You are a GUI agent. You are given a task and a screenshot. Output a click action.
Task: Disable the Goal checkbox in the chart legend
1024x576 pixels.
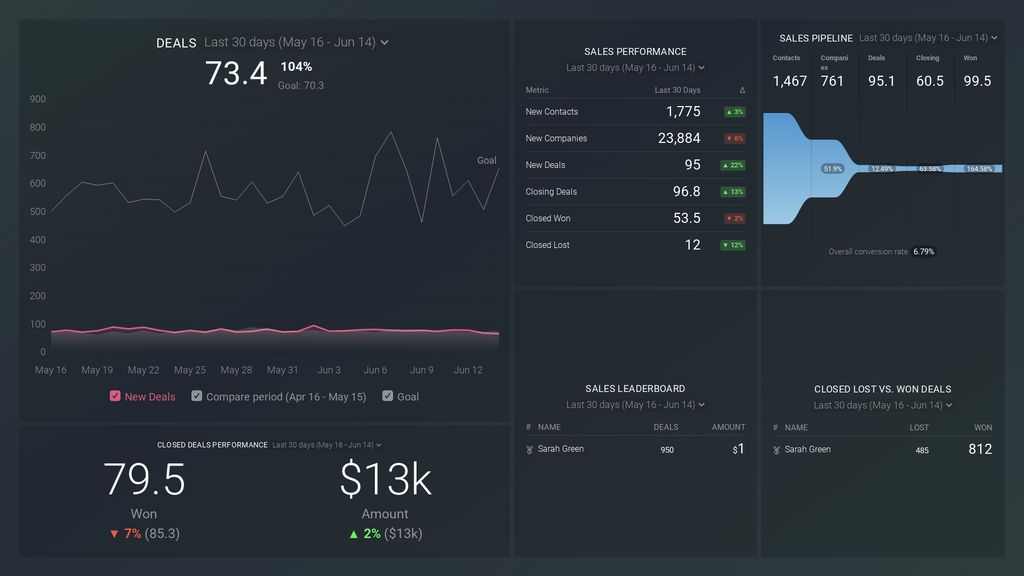pyautogui.click(x=387, y=396)
